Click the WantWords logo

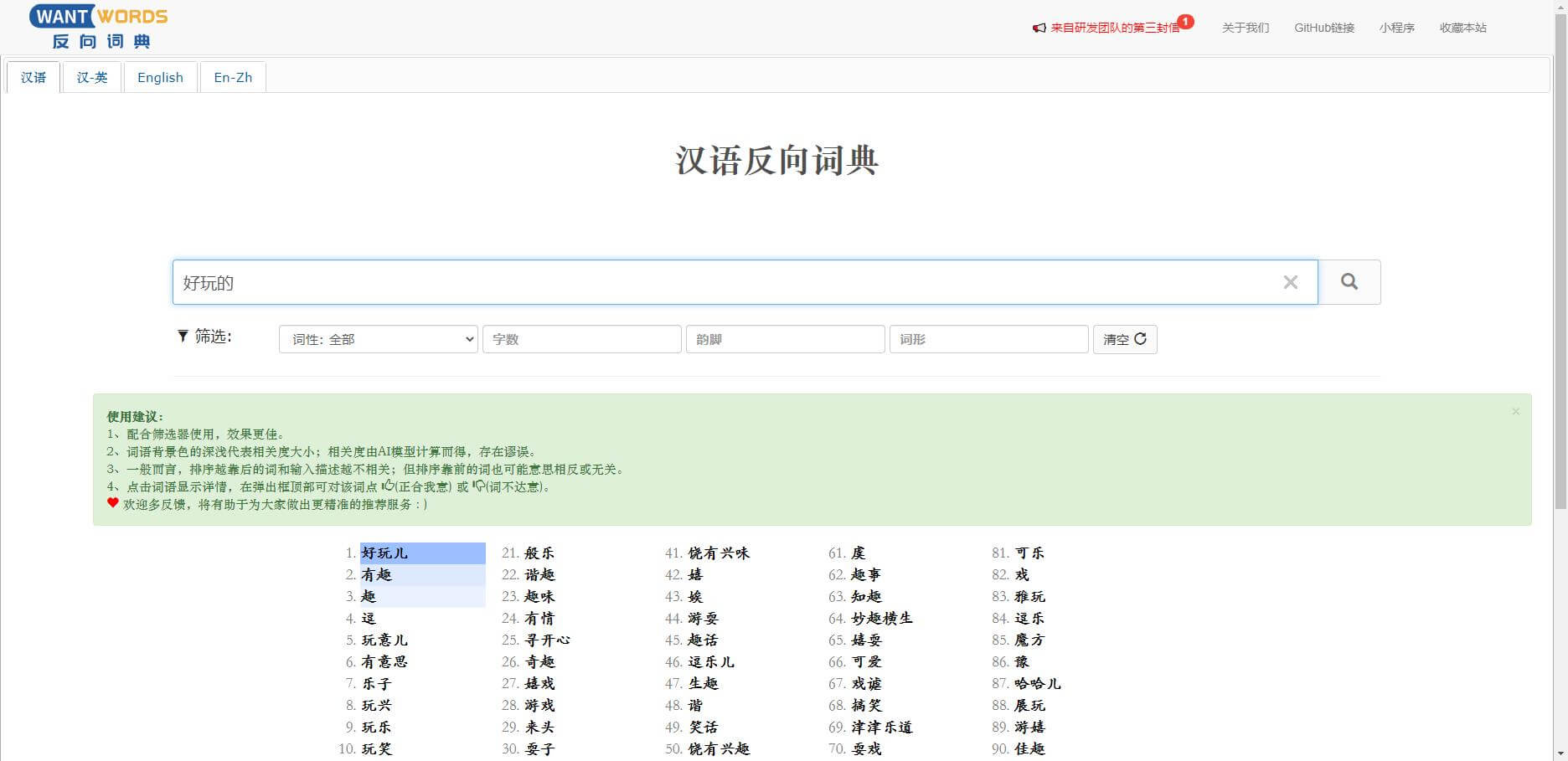(x=99, y=27)
